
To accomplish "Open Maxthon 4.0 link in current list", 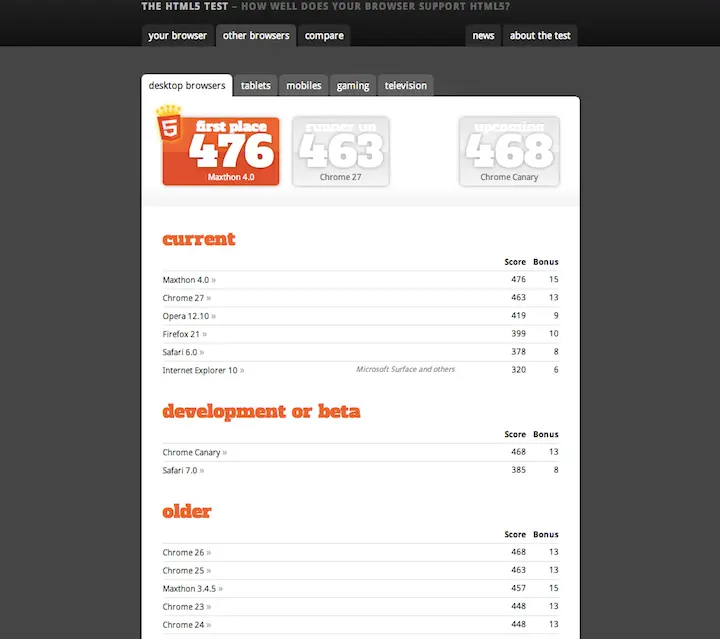I will coord(189,280).
